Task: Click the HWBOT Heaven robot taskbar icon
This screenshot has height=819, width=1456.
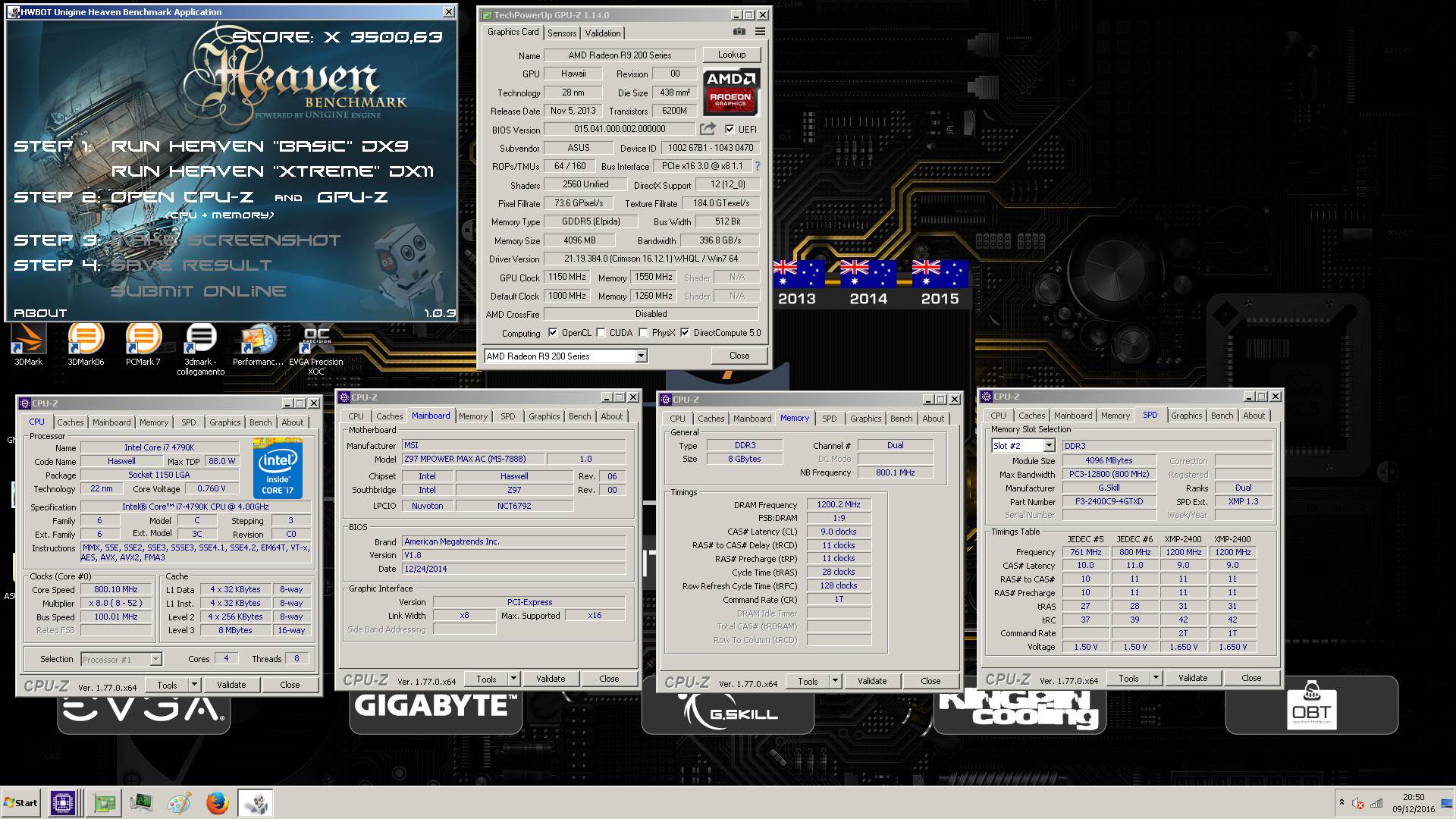Action: pyautogui.click(x=256, y=803)
